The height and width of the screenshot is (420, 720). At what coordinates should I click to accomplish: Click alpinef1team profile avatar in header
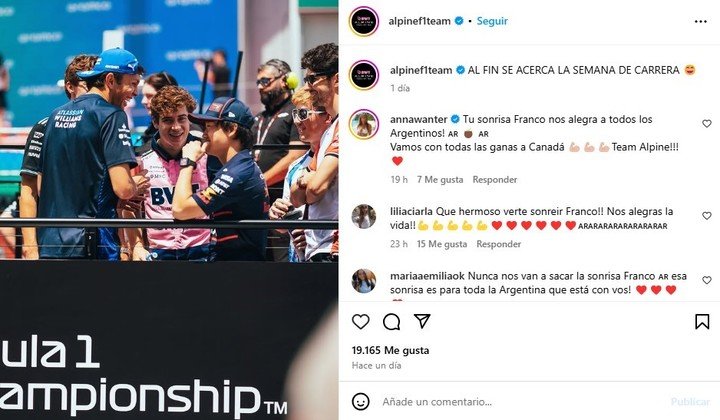click(x=364, y=21)
